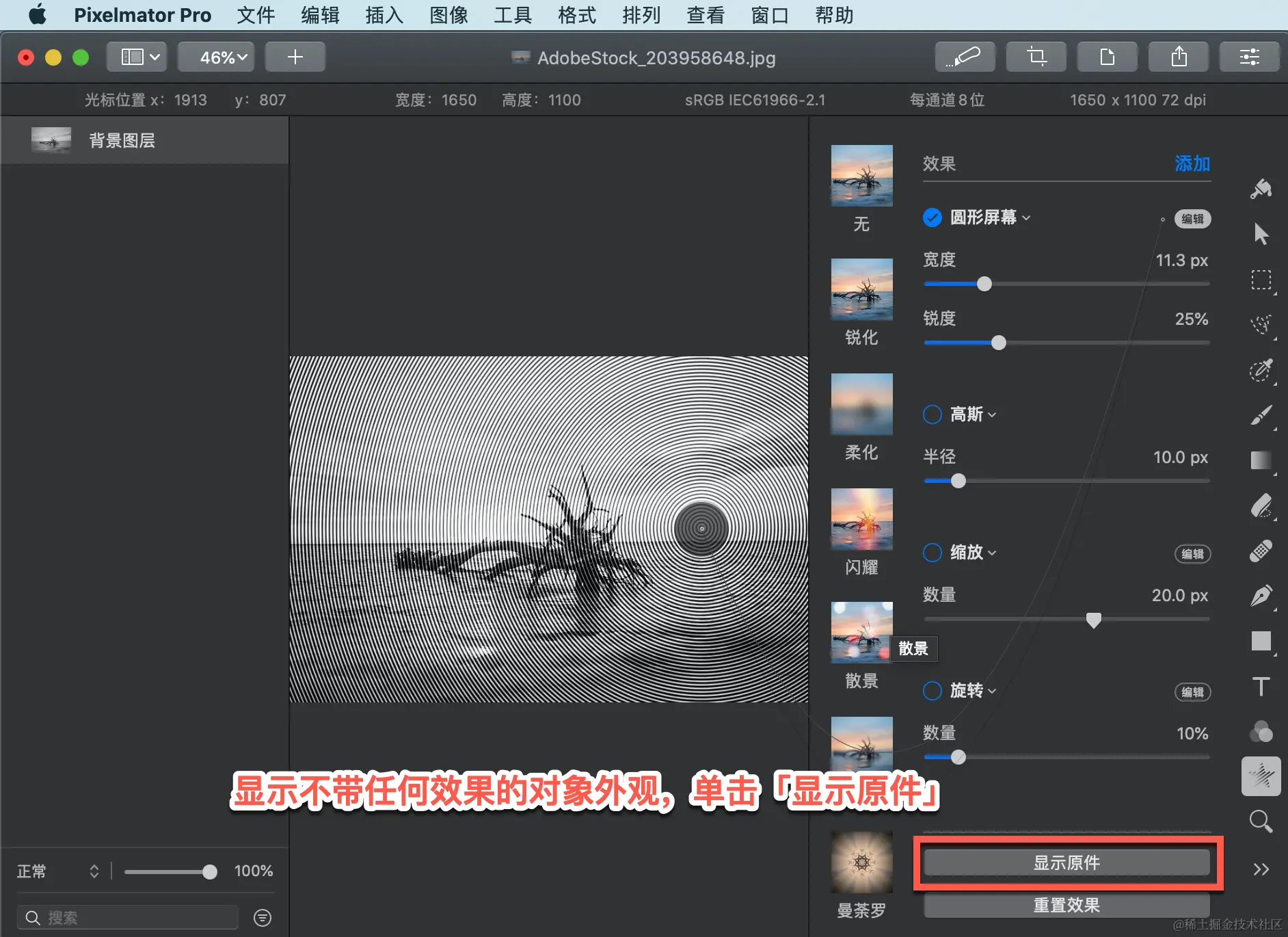The image size is (1288, 937).
Task: Click the 编辑 button in the 旋转 row
Action: [1192, 692]
